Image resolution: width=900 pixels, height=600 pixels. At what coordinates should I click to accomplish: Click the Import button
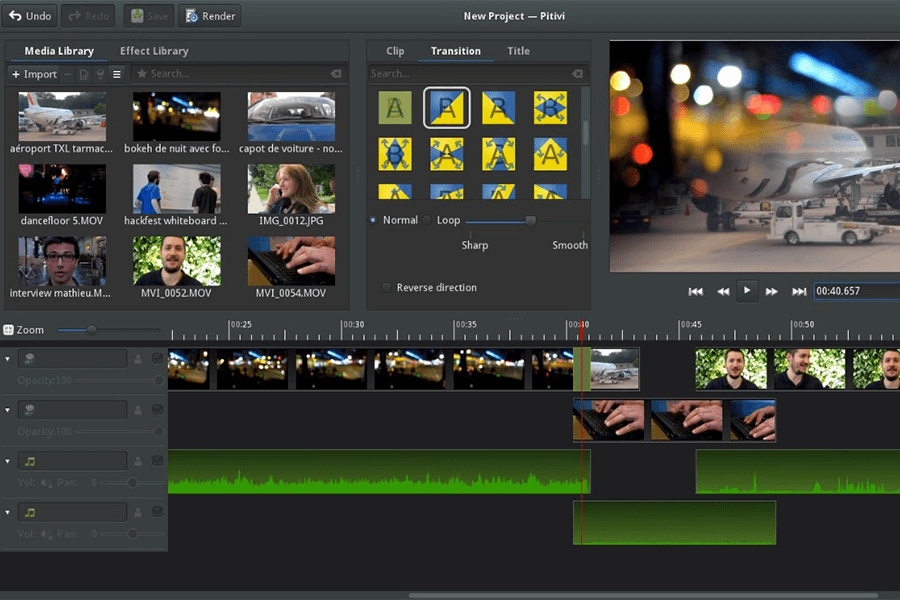pos(34,74)
